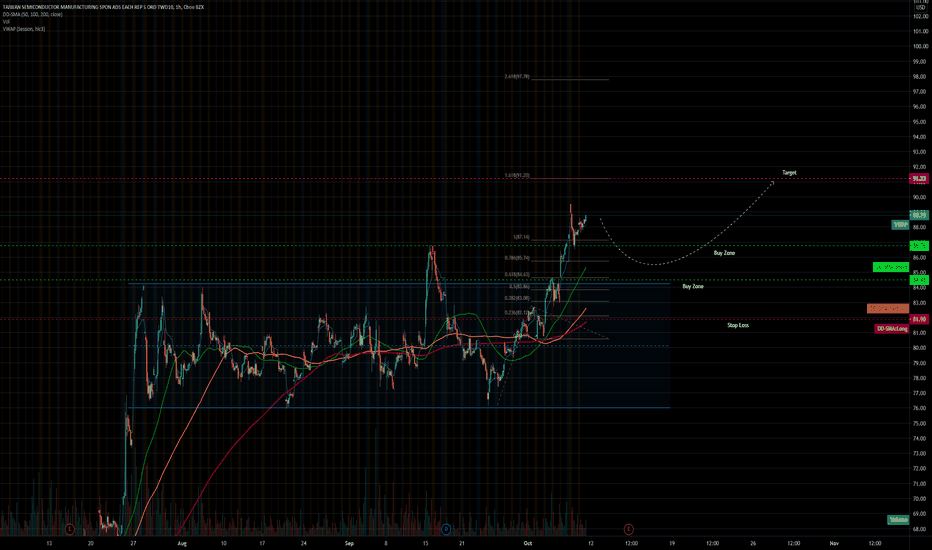
Task: Click the Taiwan Semiconductor symbol title legend
Action: pos(103,7)
